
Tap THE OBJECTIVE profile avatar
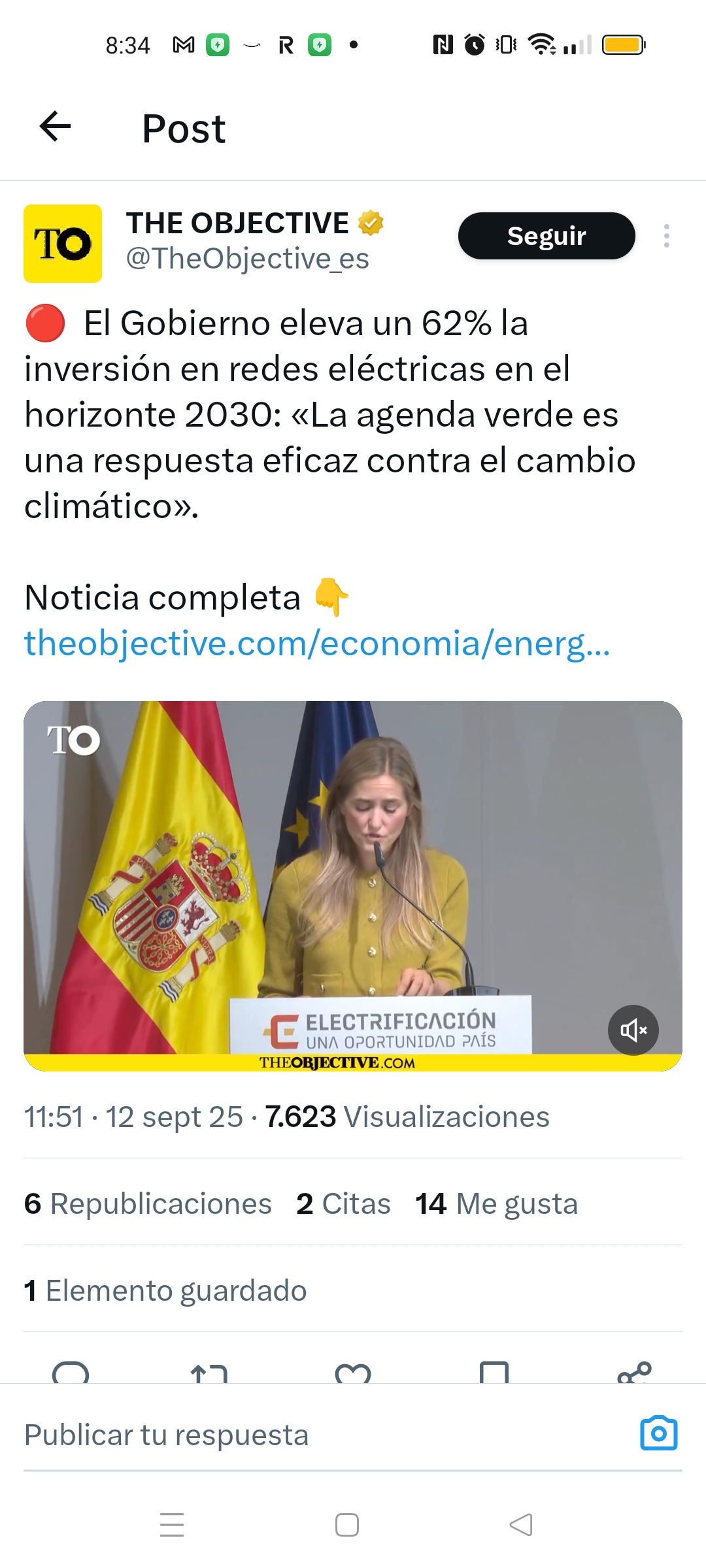[63, 244]
